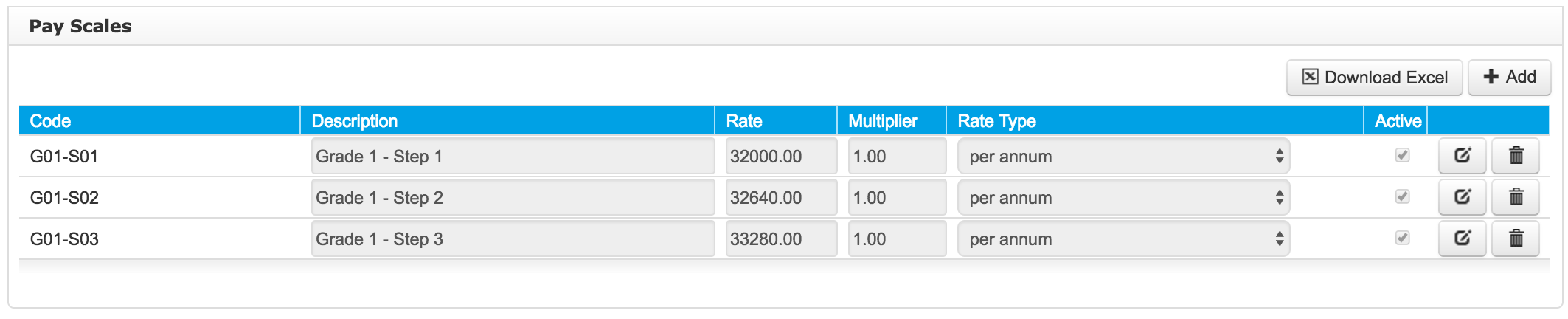Open Rate Type dropdown for G01-S02

(1123, 197)
